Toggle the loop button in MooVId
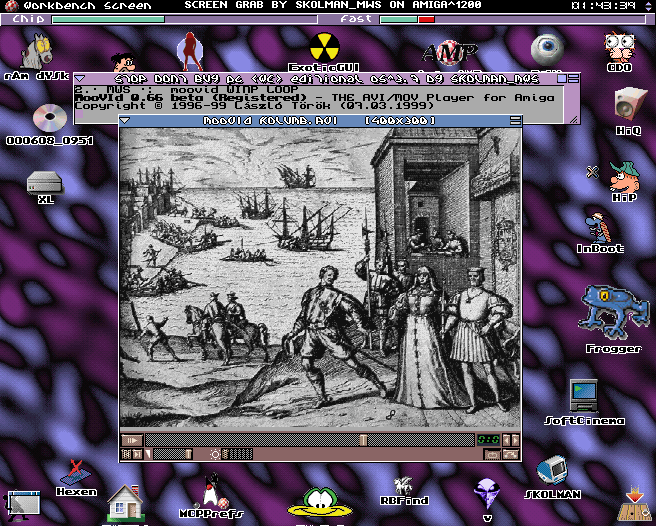 pyautogui.click(x=492, y=454)
